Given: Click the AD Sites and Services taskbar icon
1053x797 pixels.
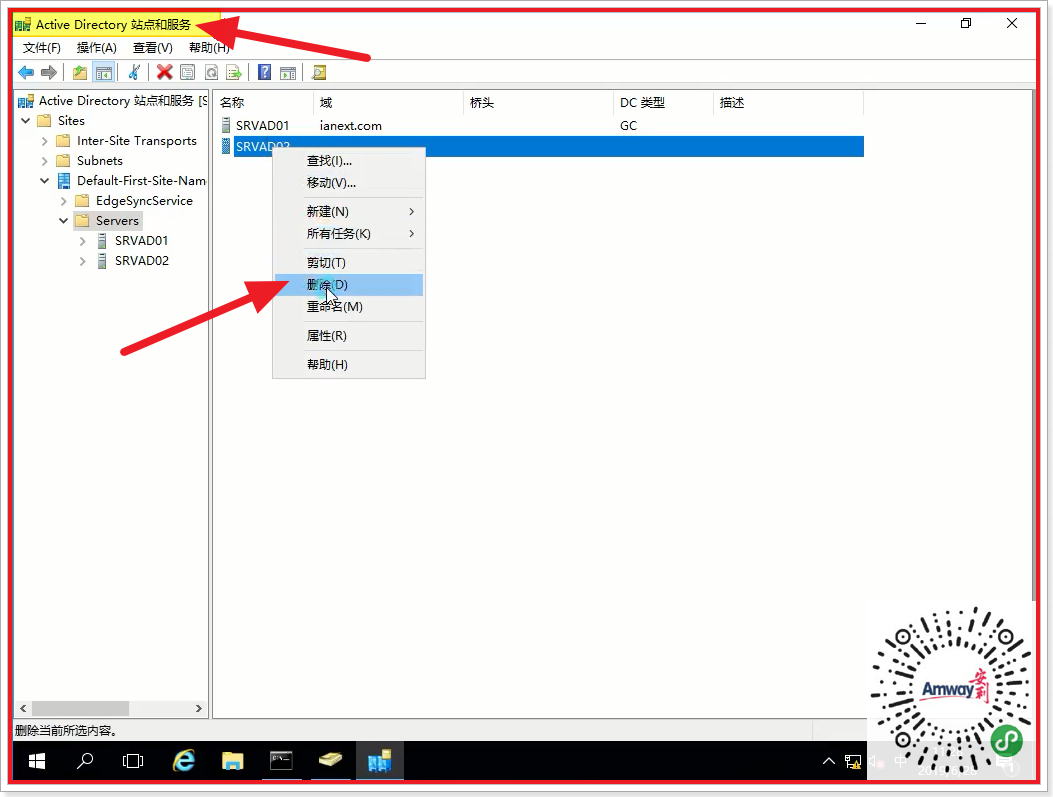Looking at the screenshot, I should click(379, 761).
